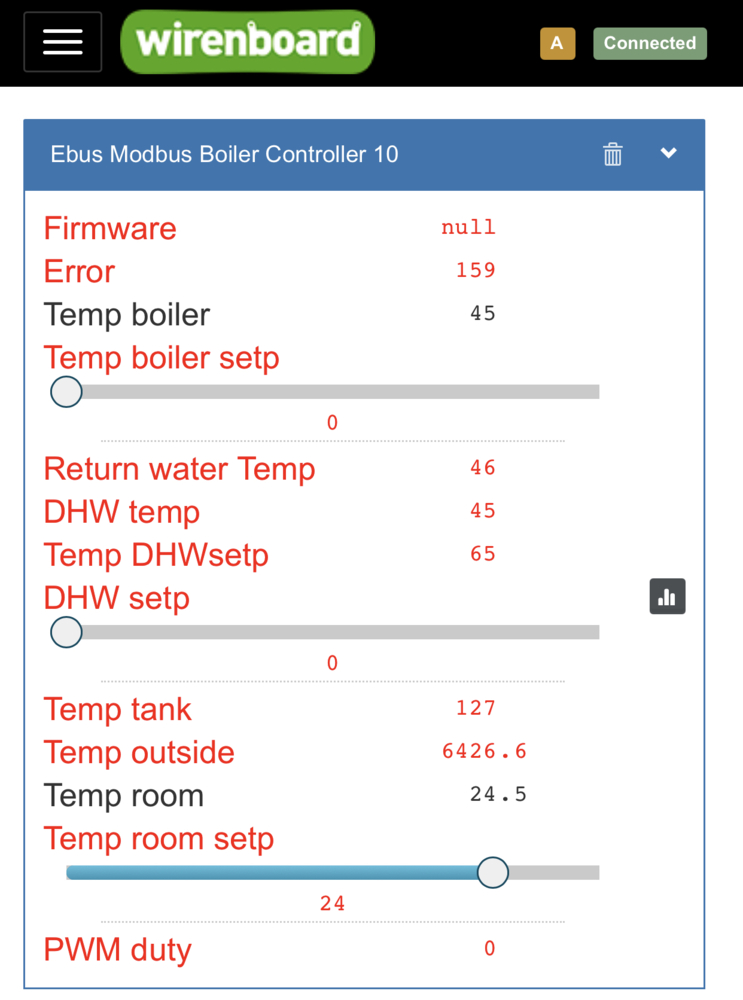Collapse the Ebus Modbus Boiler Controller panel
This screenshot has height=1000, width=743.
click(x=668, y=153)
